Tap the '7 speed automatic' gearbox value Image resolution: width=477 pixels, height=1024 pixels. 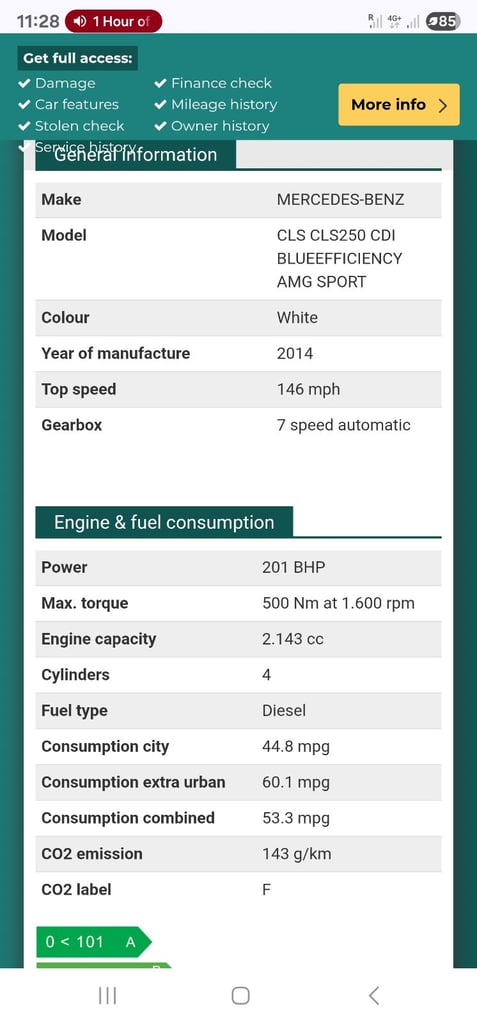344,425
